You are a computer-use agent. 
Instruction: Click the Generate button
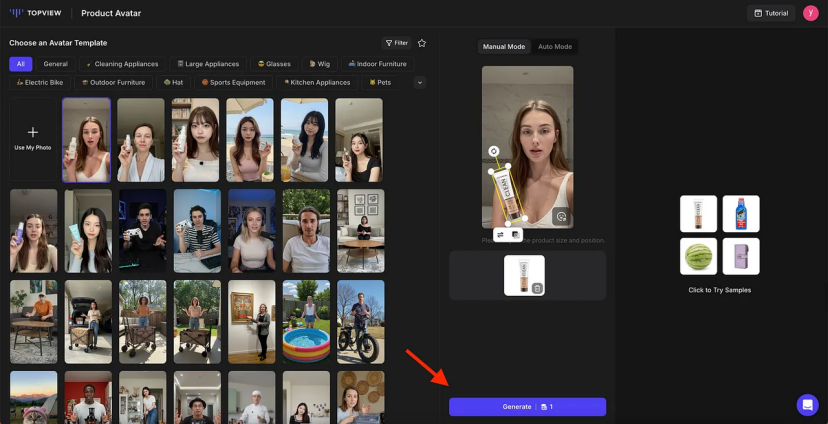[x=528, y=407]
